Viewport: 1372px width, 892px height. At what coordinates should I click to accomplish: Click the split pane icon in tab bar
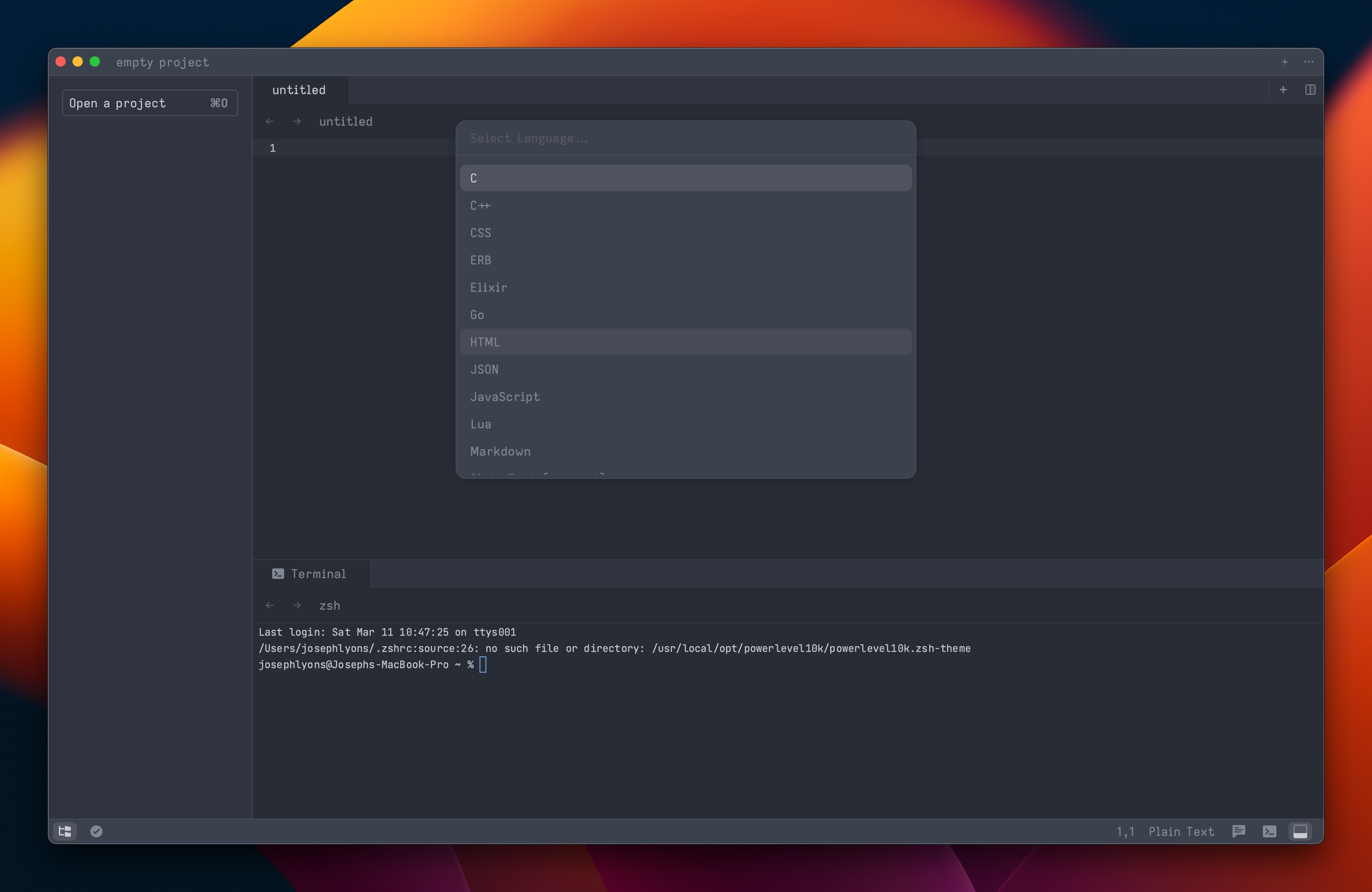[x=1310, y=89]
